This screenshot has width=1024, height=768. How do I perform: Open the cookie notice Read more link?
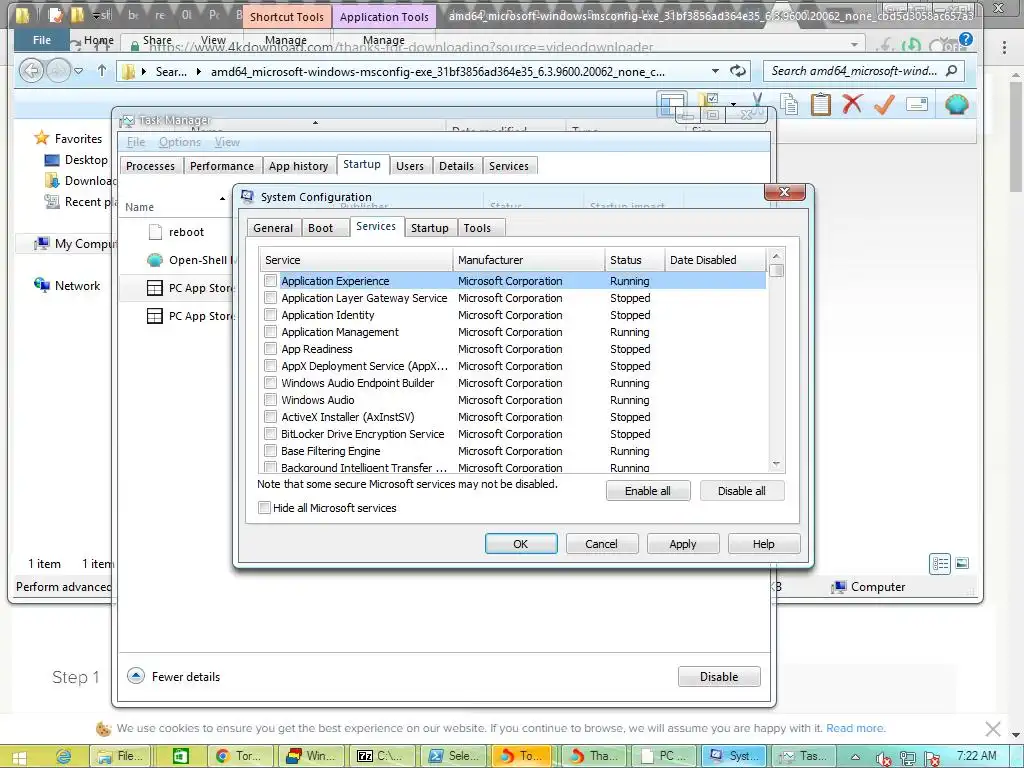point(856,728)
